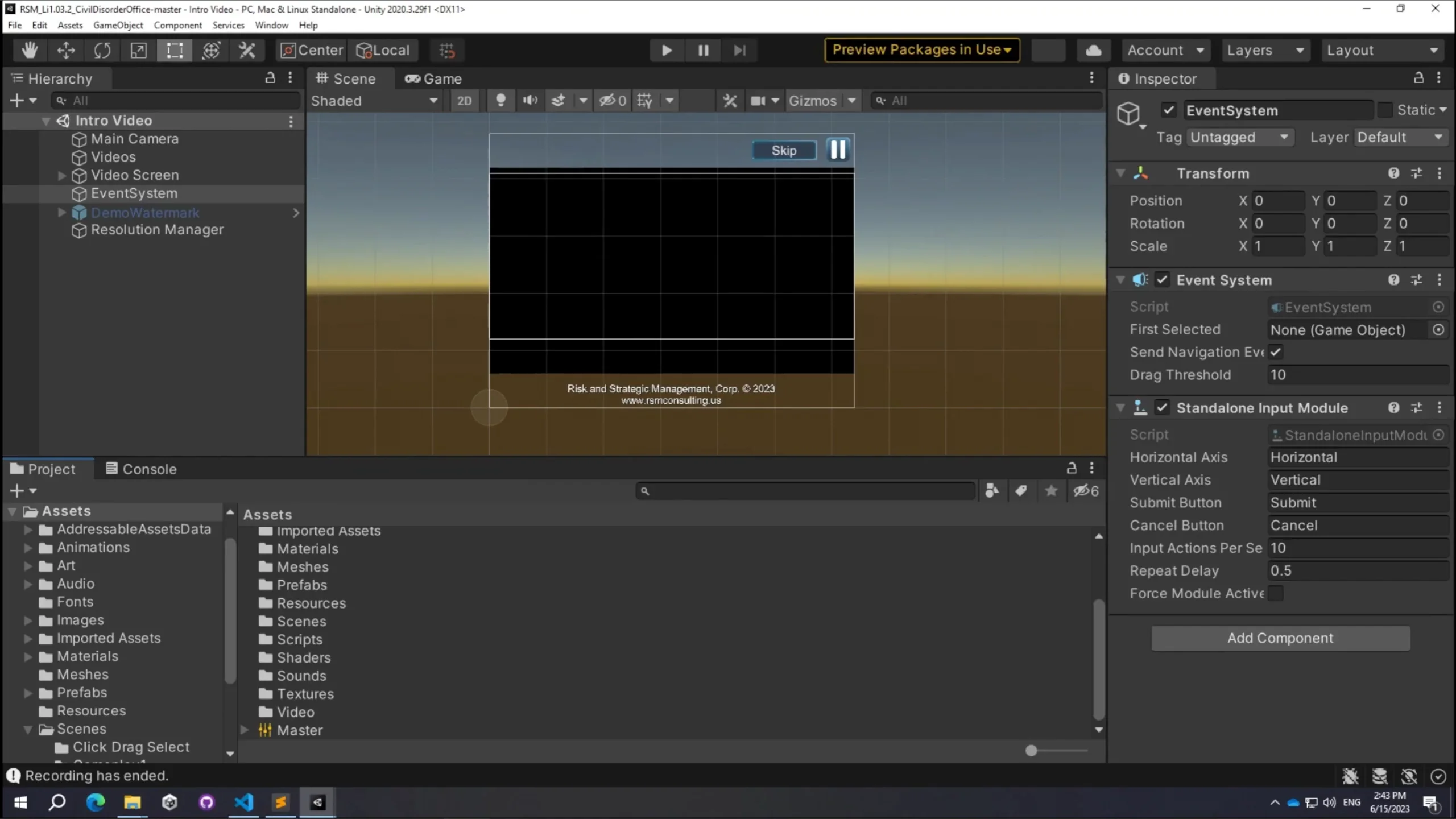The image size is (1456, 819).
Task: Open the Layout dropdown
Action: (1383, 50)
